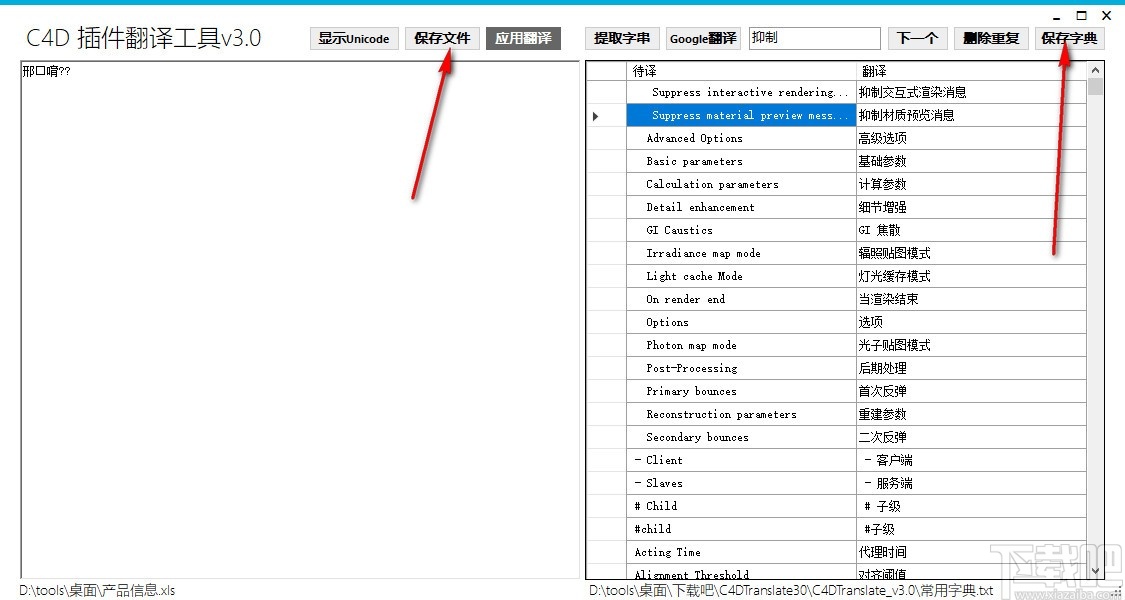The image size is (1125, 600).
Task: Select the 'Advanced Options' cell
Action: click(x=741, y=139)
